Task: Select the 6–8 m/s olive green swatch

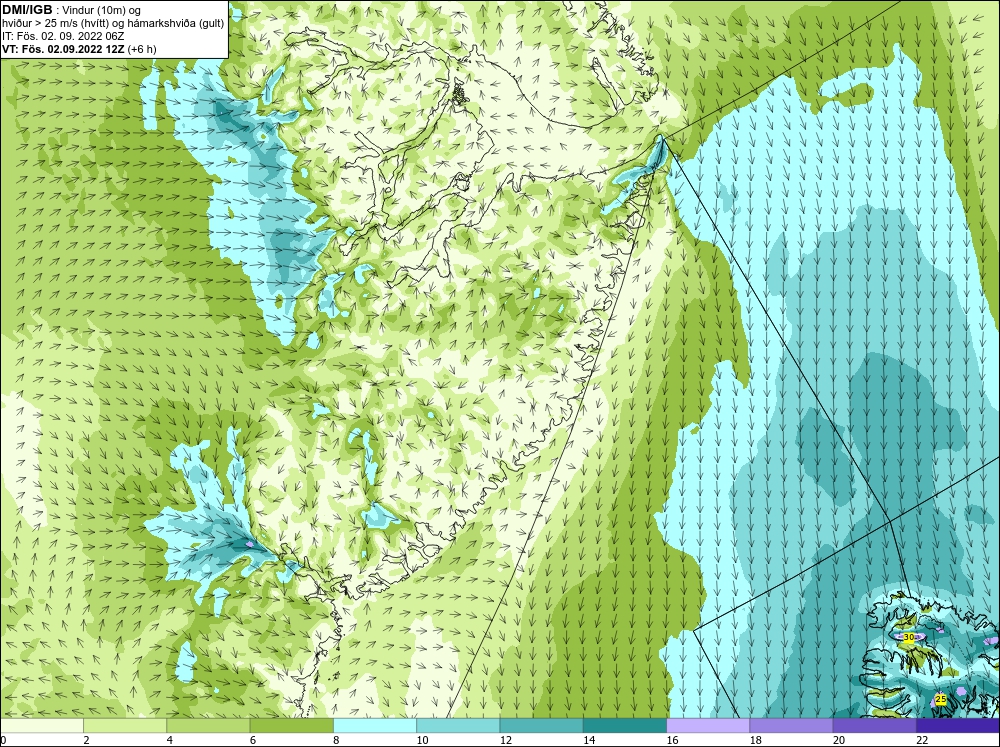Action: click(x=291, y=725)
